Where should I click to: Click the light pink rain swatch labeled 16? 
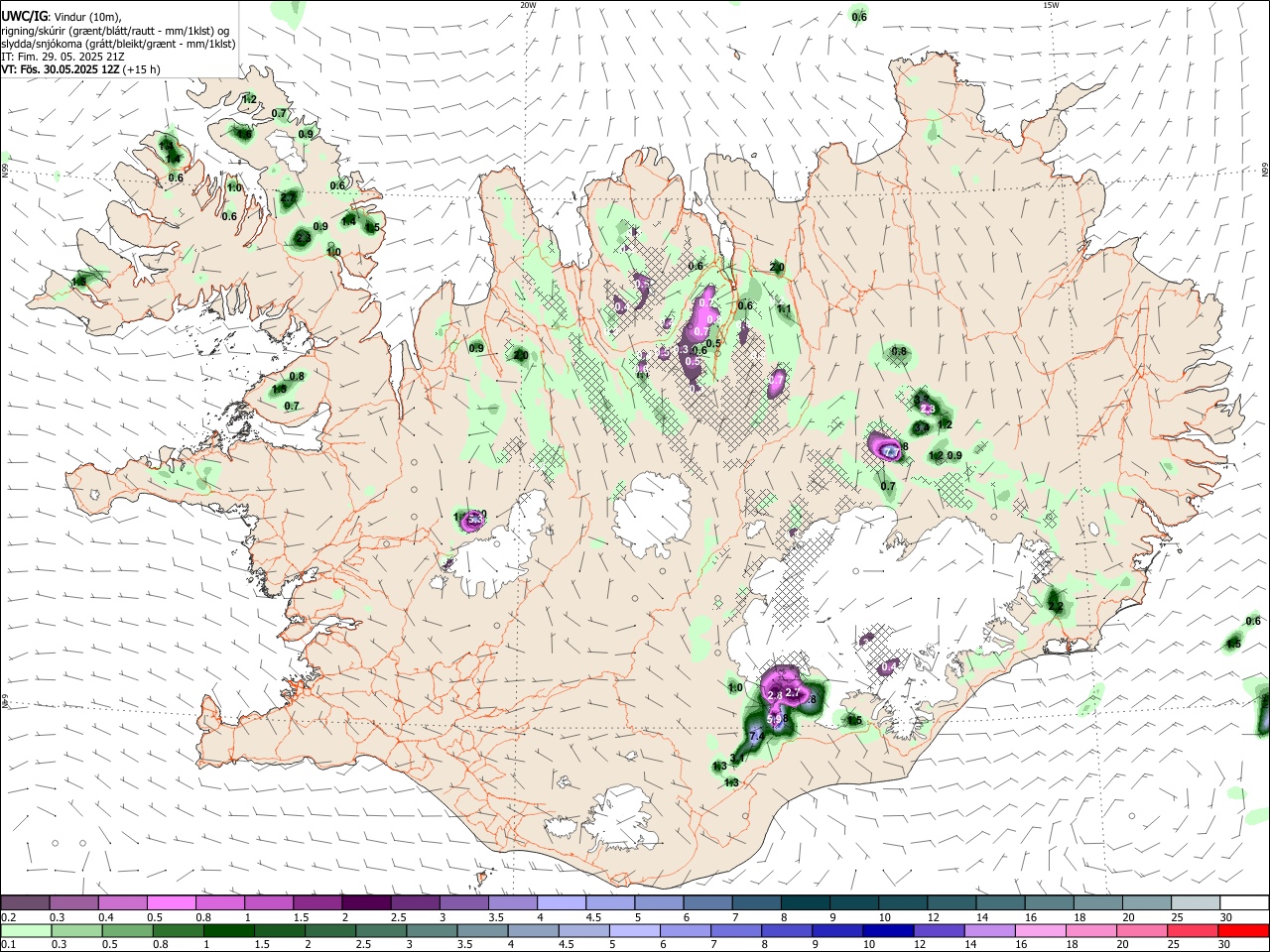1039,930
